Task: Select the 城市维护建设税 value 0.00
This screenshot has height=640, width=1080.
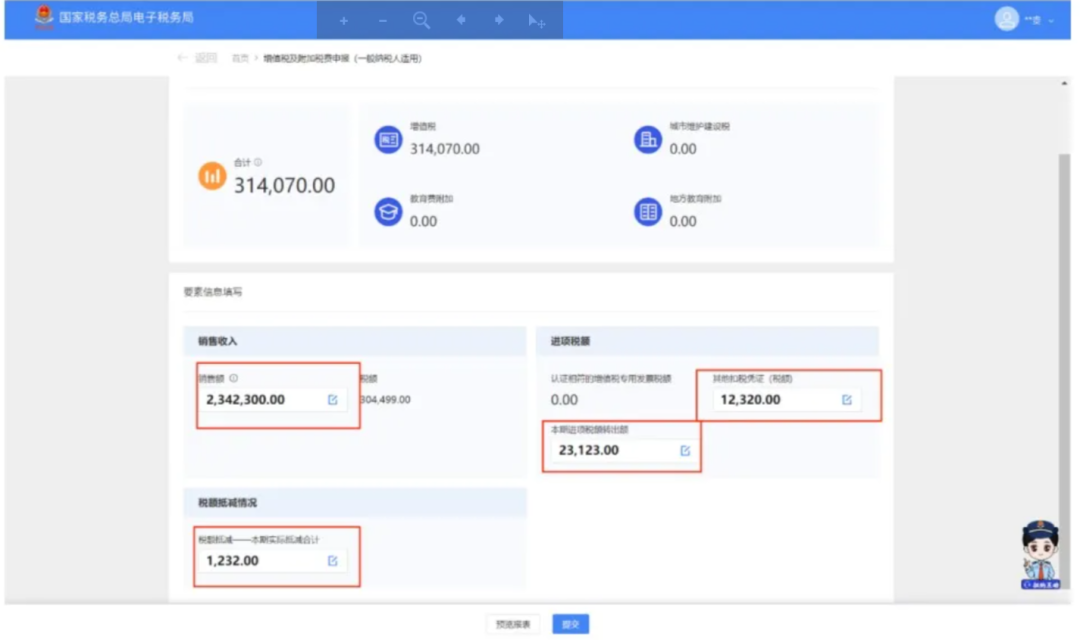Action: pyautogui.click(x=683, y=149)
